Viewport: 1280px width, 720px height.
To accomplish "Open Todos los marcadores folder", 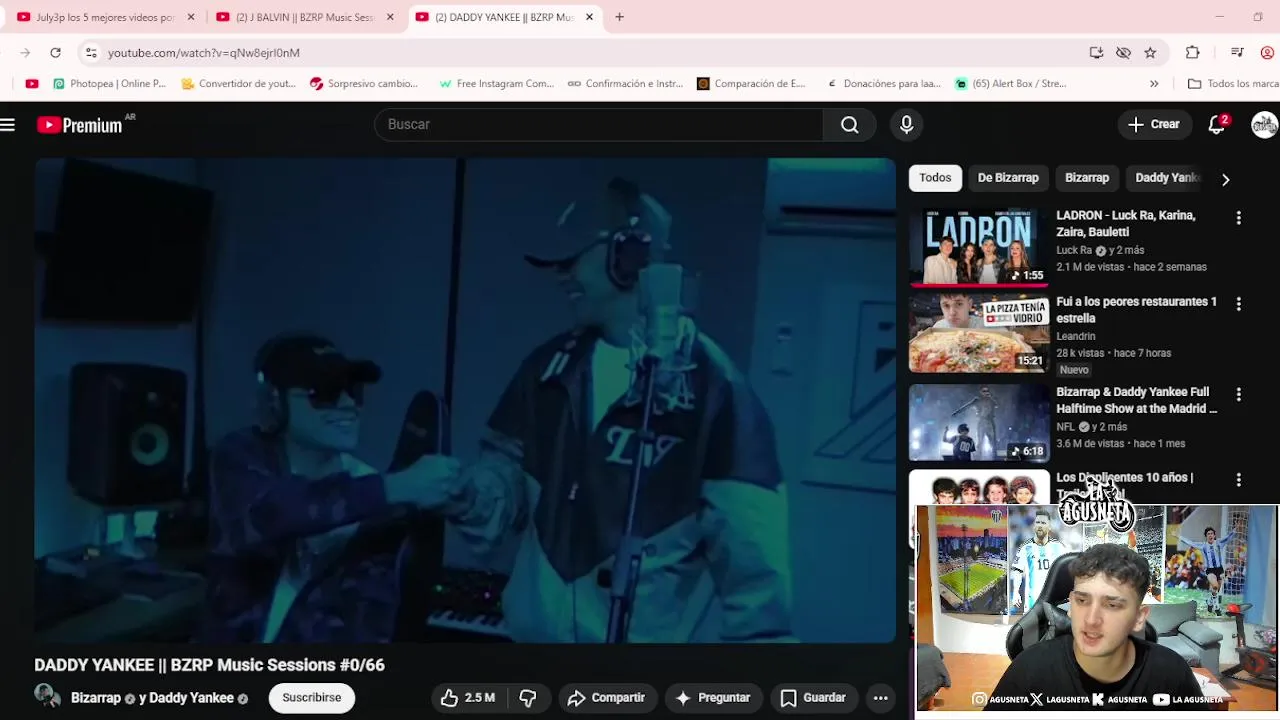I will click(x=1232, y=84).
